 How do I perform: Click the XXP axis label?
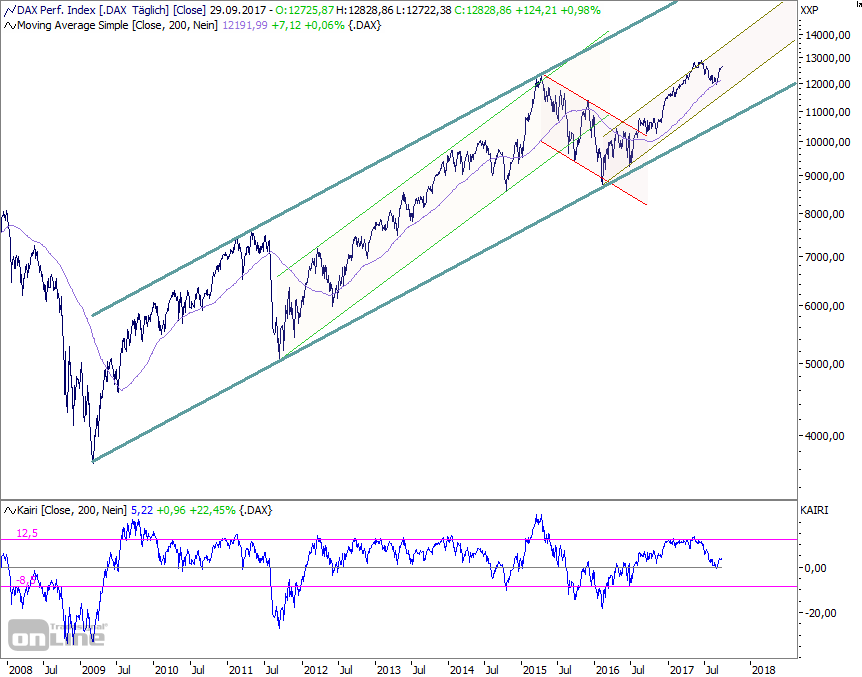coord(809,10)
